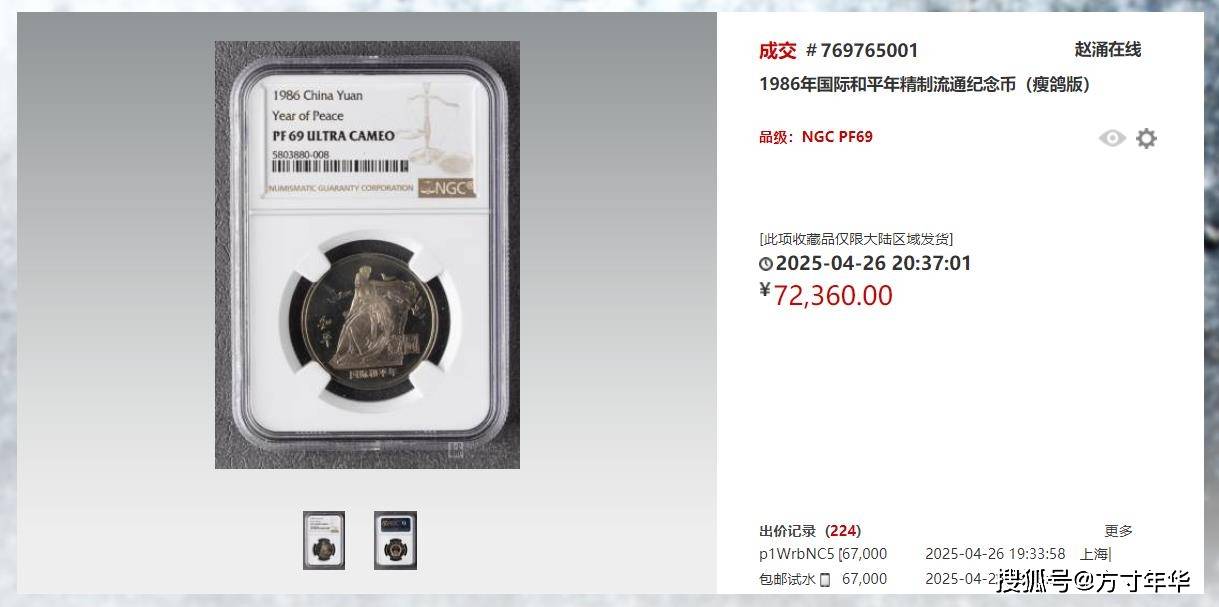Click lot number 769765001

pos(862,50)
